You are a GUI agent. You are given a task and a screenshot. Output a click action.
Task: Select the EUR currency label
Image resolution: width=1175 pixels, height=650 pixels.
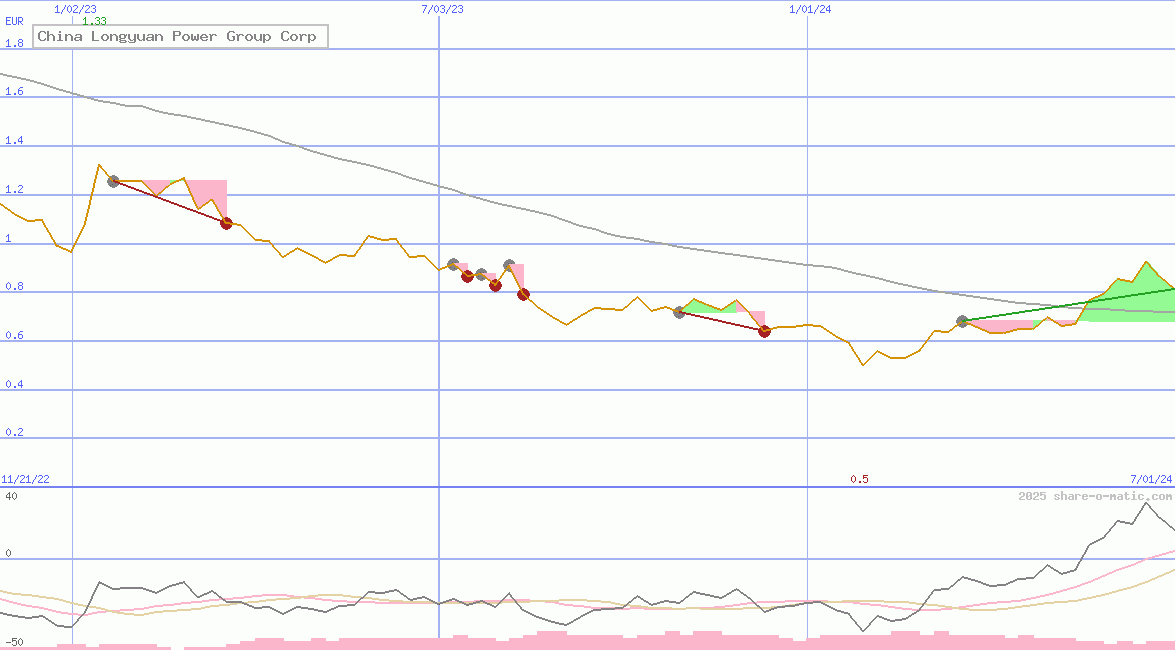pos(14,22)
